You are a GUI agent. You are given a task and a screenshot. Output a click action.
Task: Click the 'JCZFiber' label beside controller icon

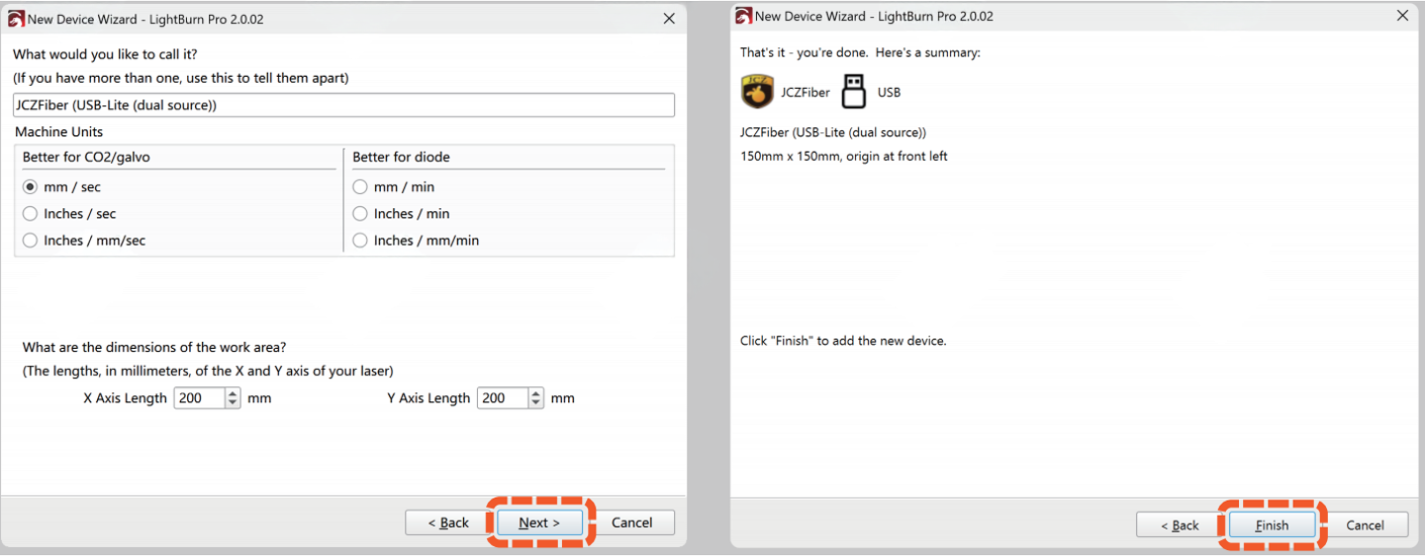click(805, 92)
